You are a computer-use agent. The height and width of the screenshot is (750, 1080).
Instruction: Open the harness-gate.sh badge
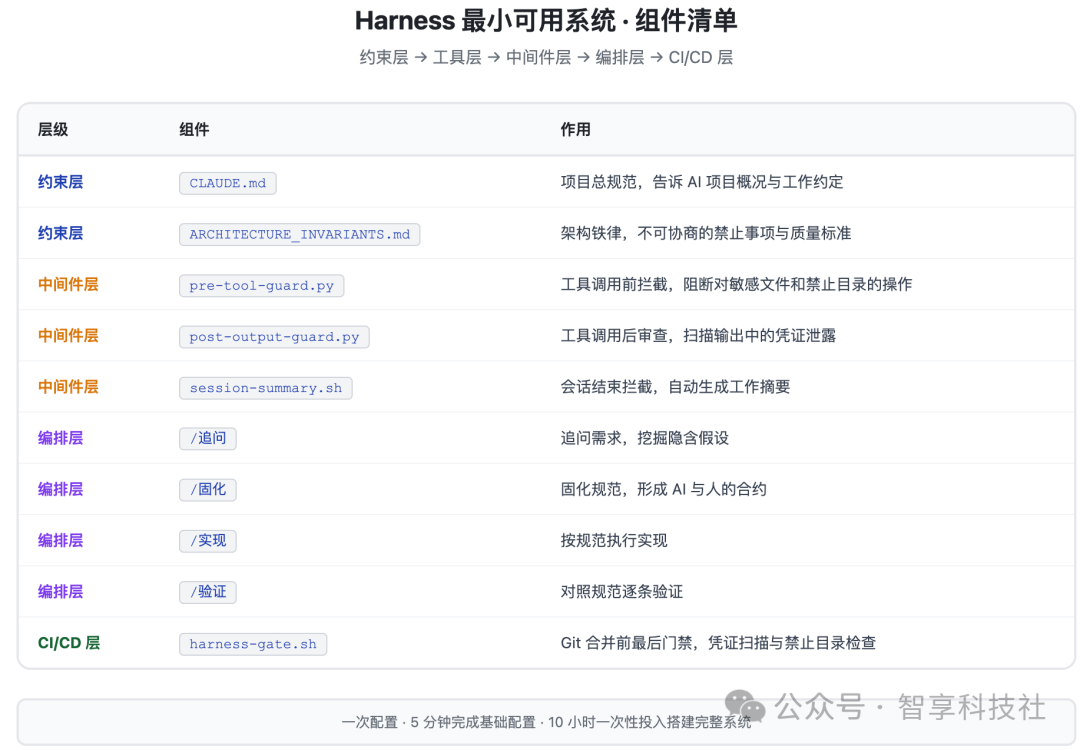252,643
